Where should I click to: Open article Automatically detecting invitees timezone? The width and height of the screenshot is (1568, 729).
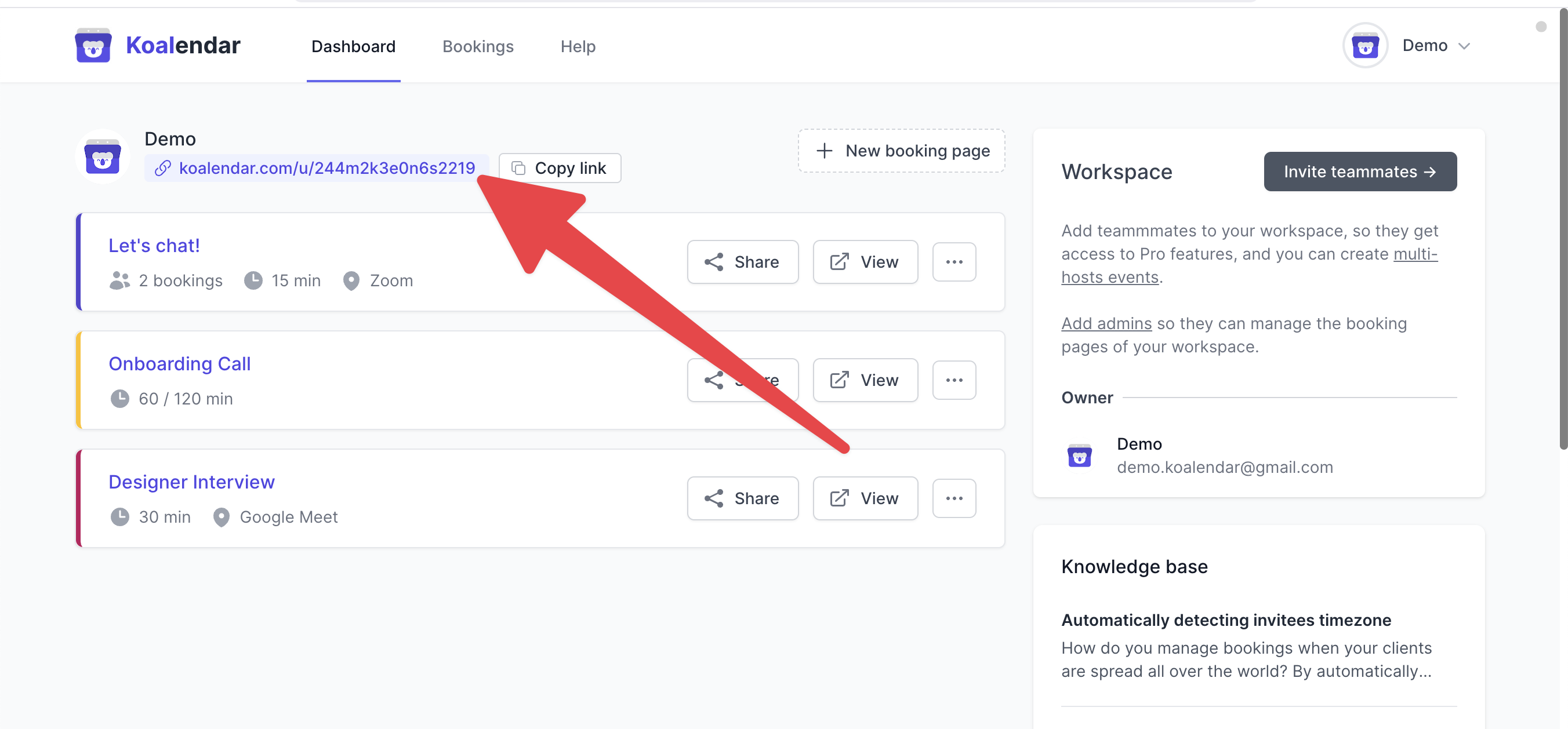(x=1226, y=619)
